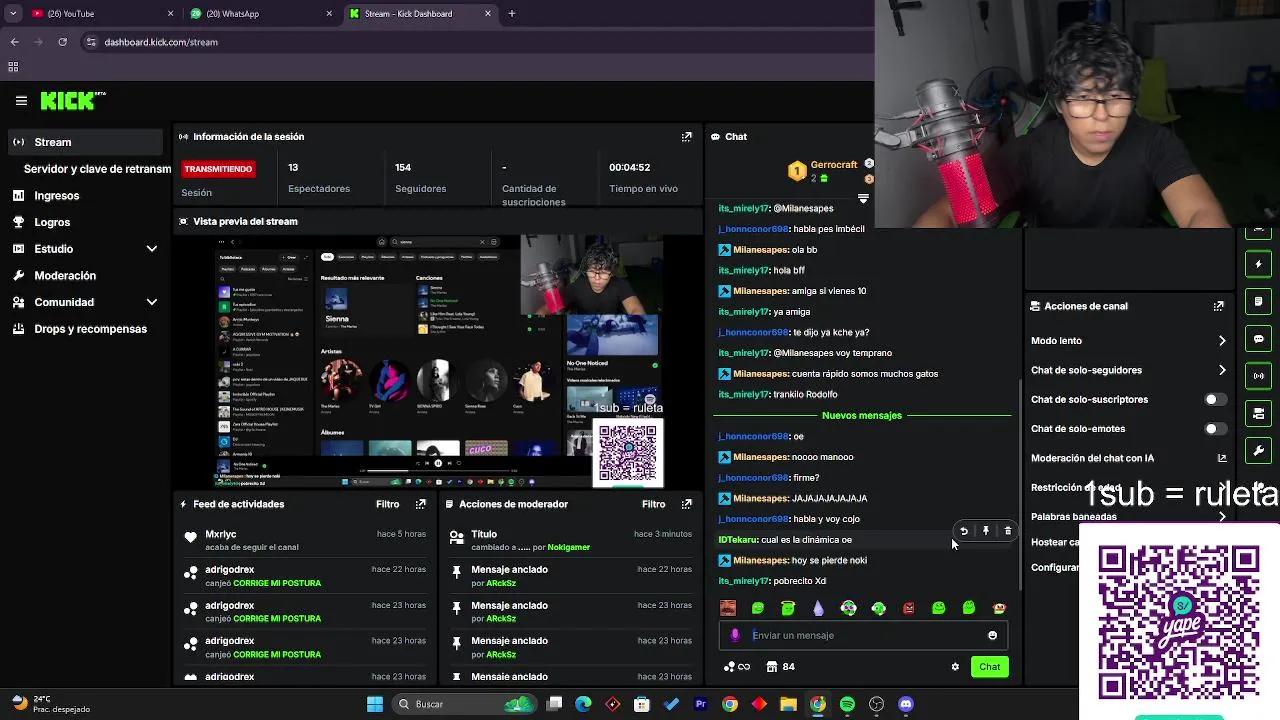Click the broadcast signal icon in right sidebar
The height and width of the screenshot is (720, 1280).
(1259, 376)
